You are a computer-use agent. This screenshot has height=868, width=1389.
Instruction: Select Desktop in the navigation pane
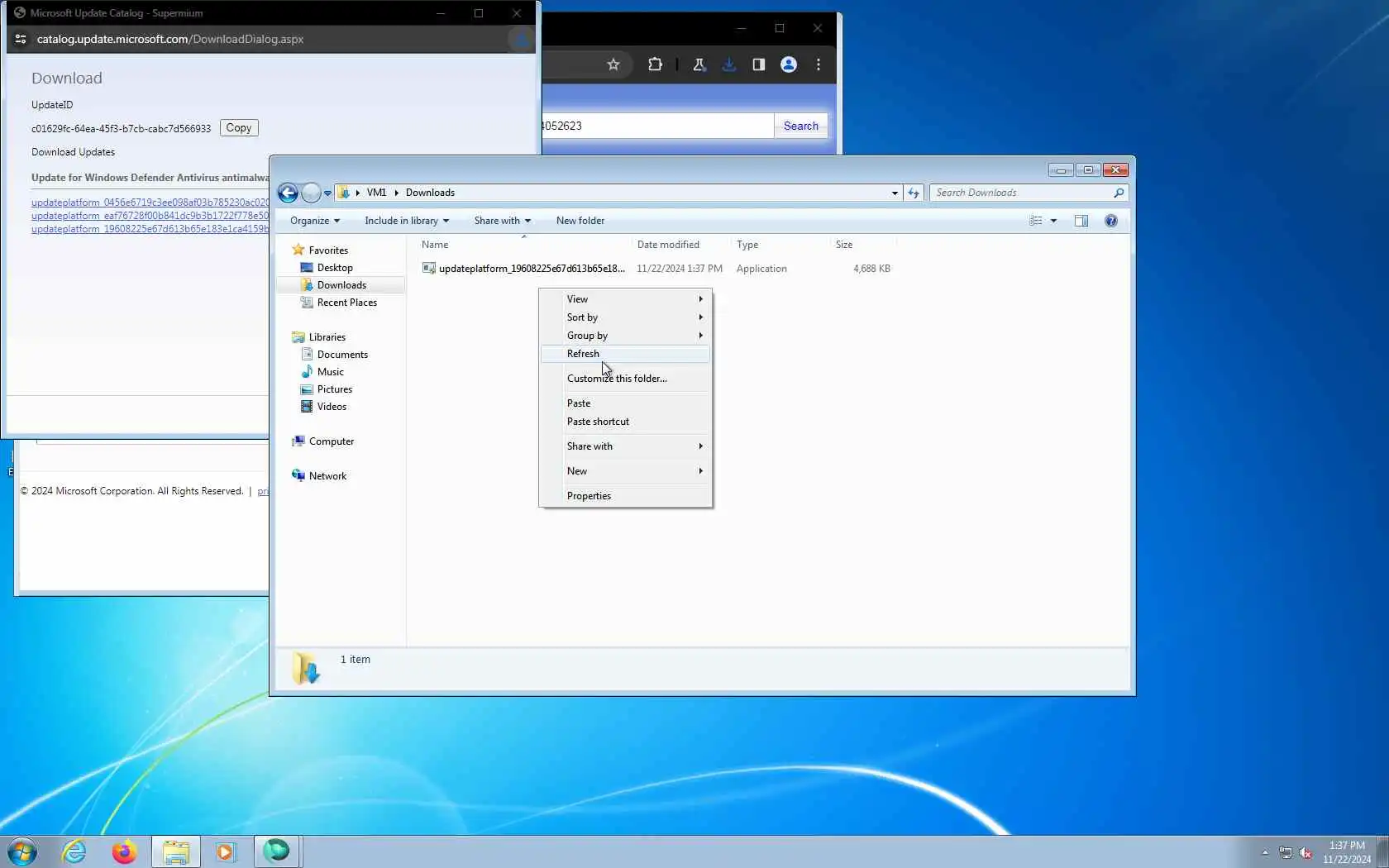335,268
